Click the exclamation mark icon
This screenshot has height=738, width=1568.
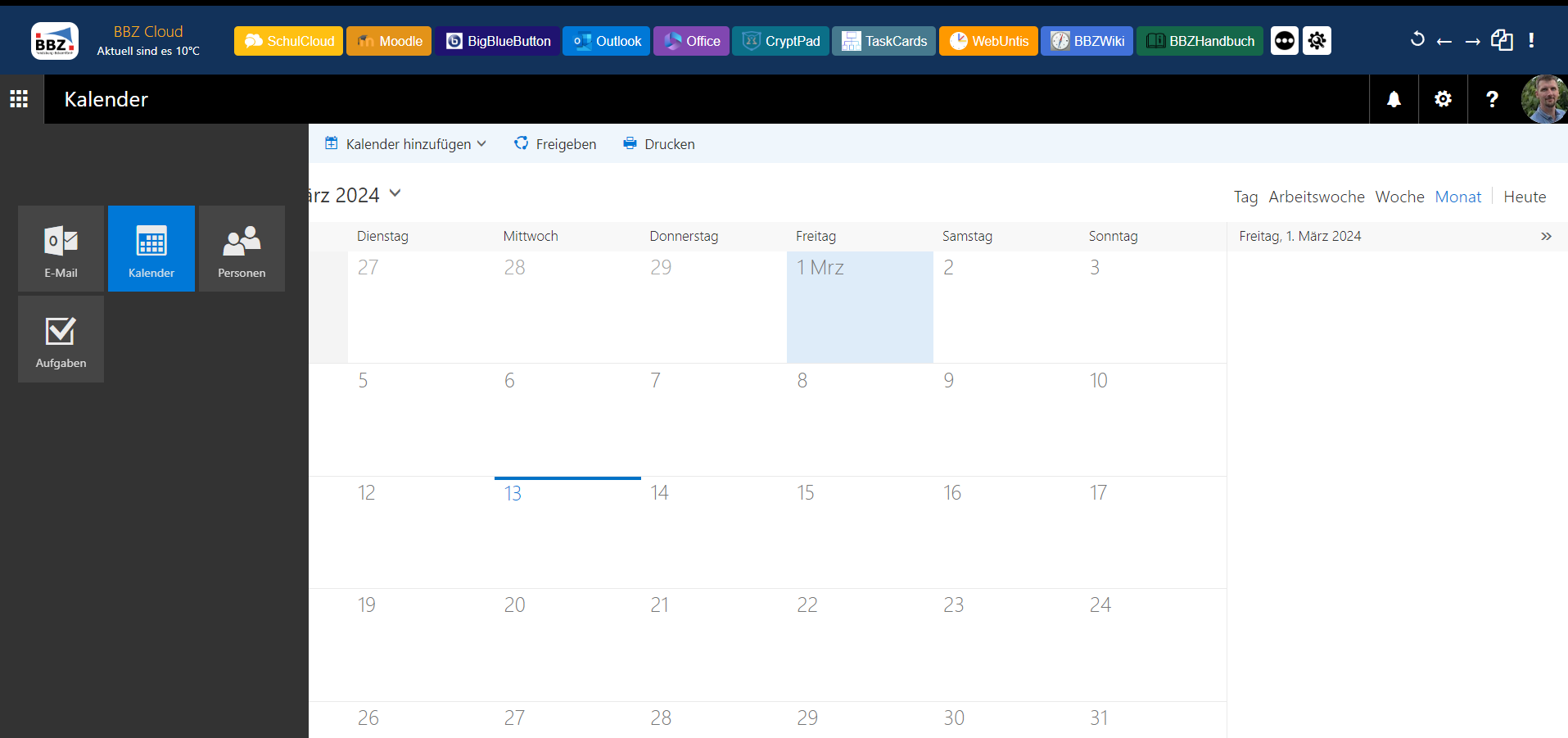tap(1531, 40)
